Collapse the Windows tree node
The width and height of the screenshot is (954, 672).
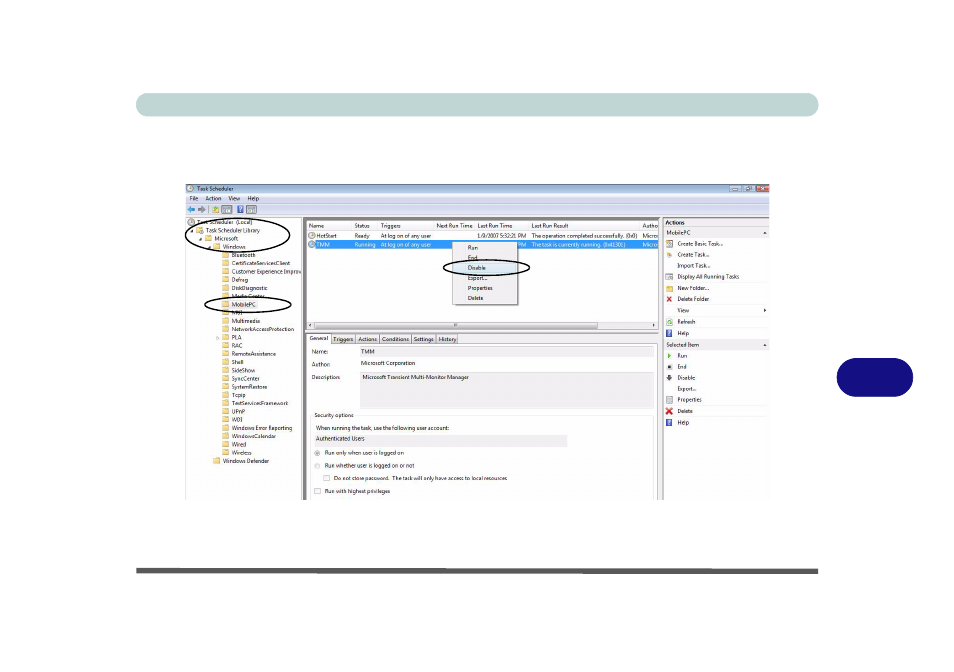pos(209,248)
